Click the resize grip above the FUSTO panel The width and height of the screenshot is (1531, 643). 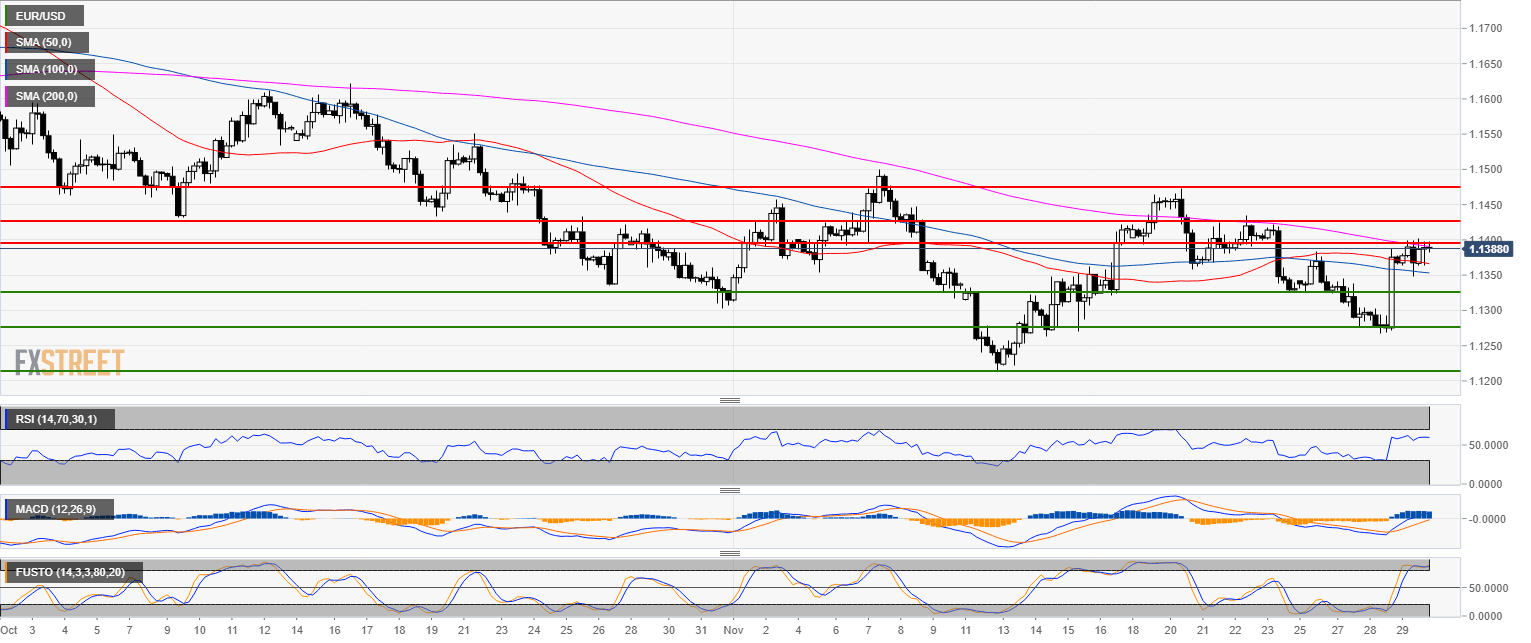coord(730,553)
